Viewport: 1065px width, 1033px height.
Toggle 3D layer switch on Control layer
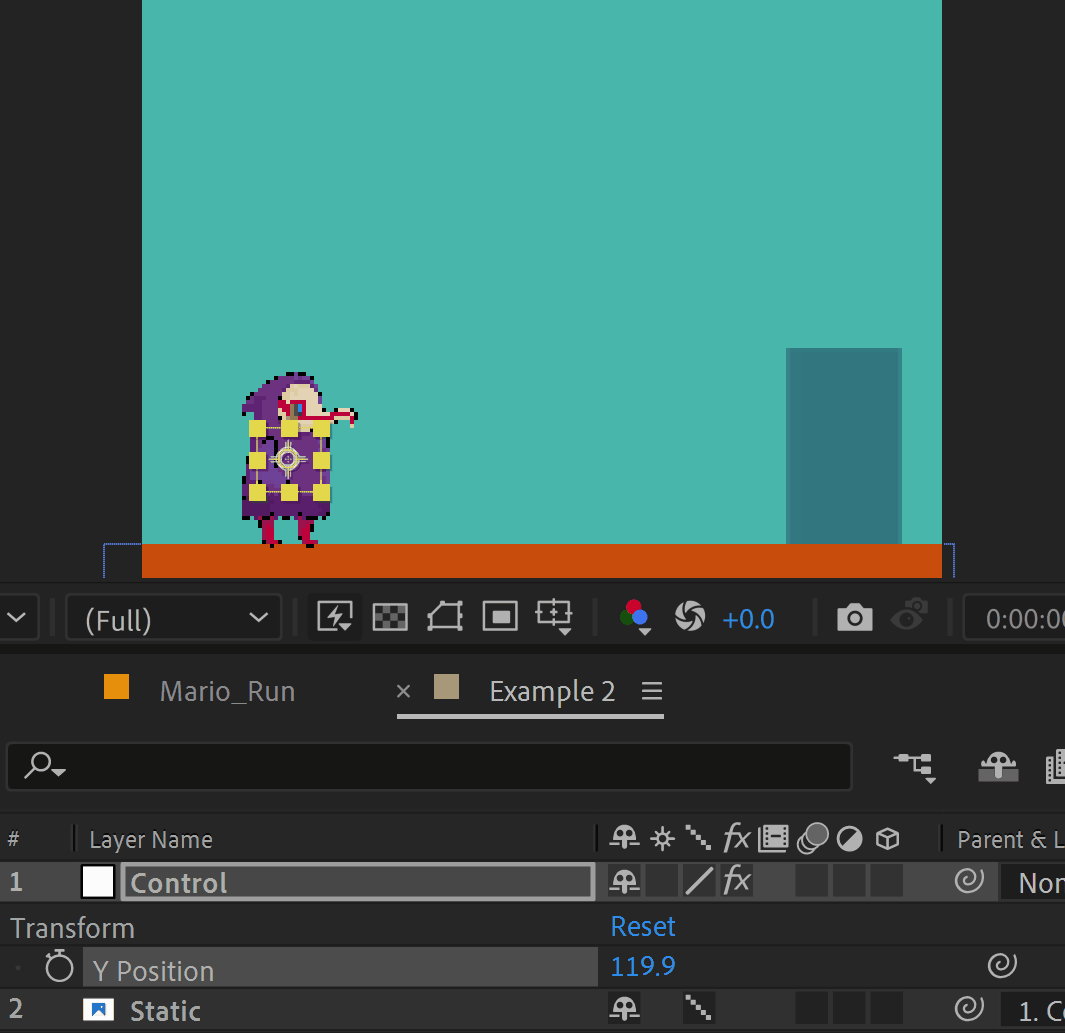point(886,882)
